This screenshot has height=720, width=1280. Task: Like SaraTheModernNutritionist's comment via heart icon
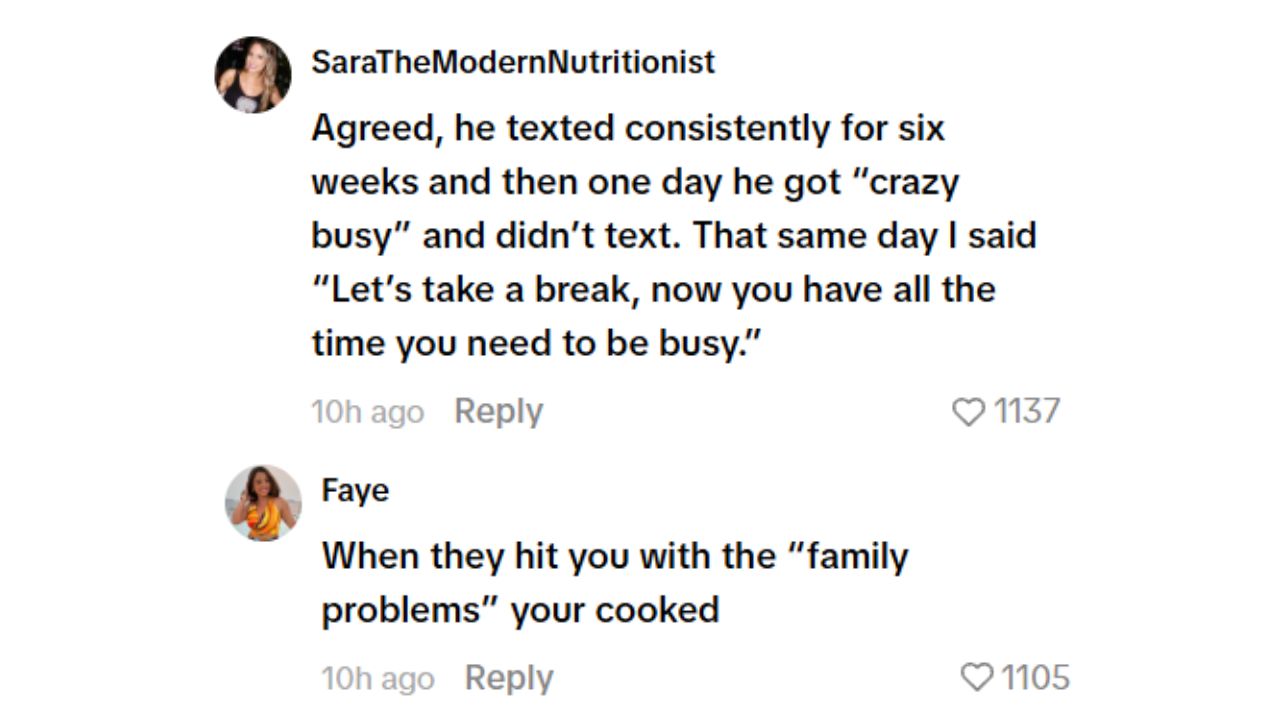click(968, 412)
